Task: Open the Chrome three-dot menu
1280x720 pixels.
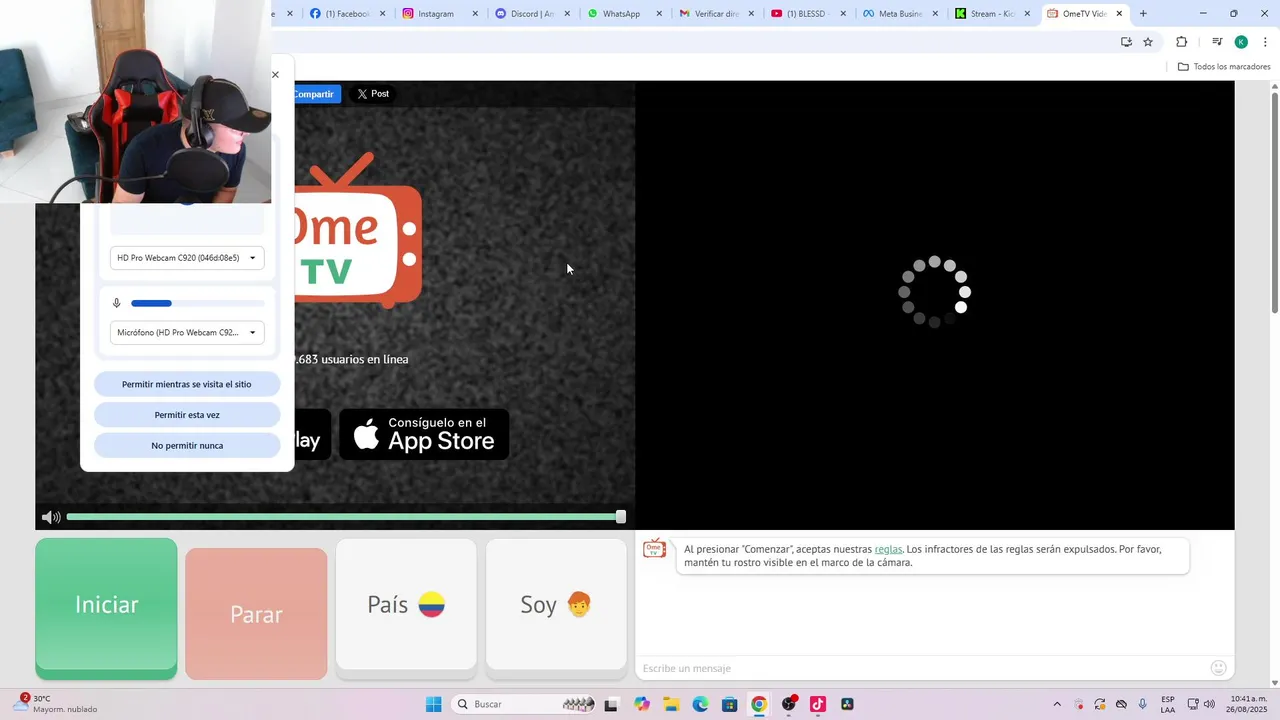Action: tap(1265, 42)
